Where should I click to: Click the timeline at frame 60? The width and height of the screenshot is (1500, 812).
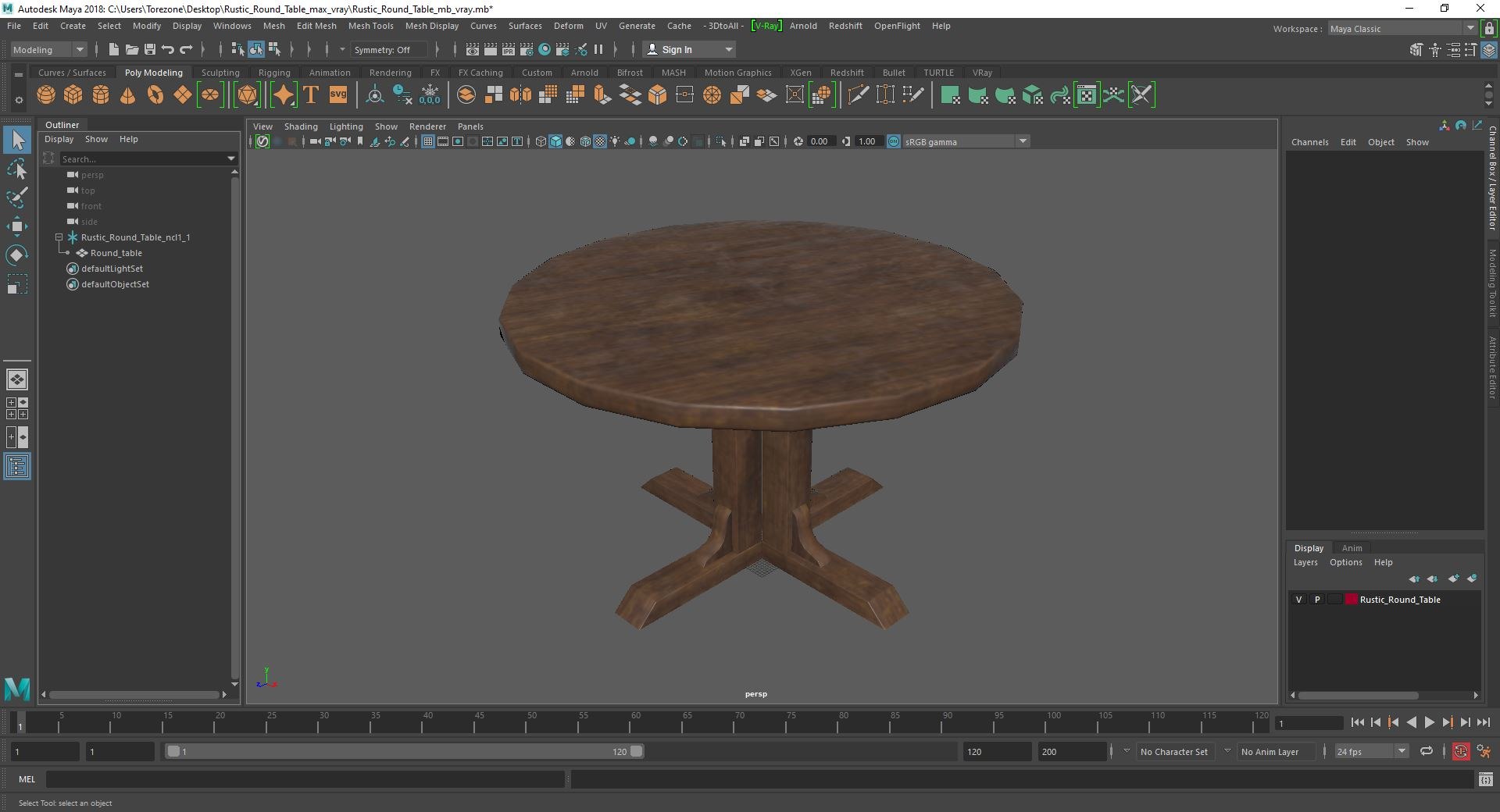pos(635,722)
